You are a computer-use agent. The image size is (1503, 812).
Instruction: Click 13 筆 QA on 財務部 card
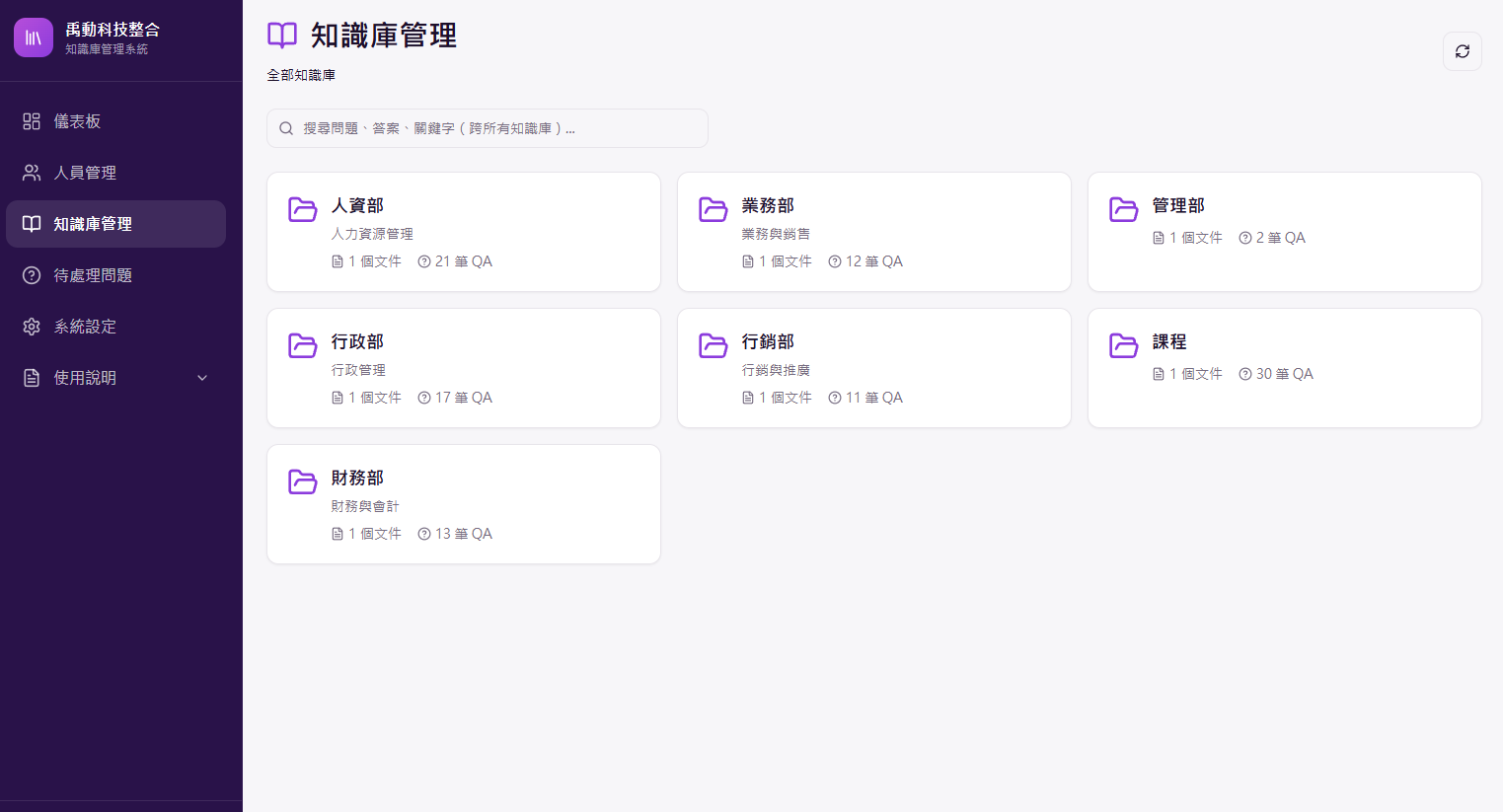(x=455, y=534)
